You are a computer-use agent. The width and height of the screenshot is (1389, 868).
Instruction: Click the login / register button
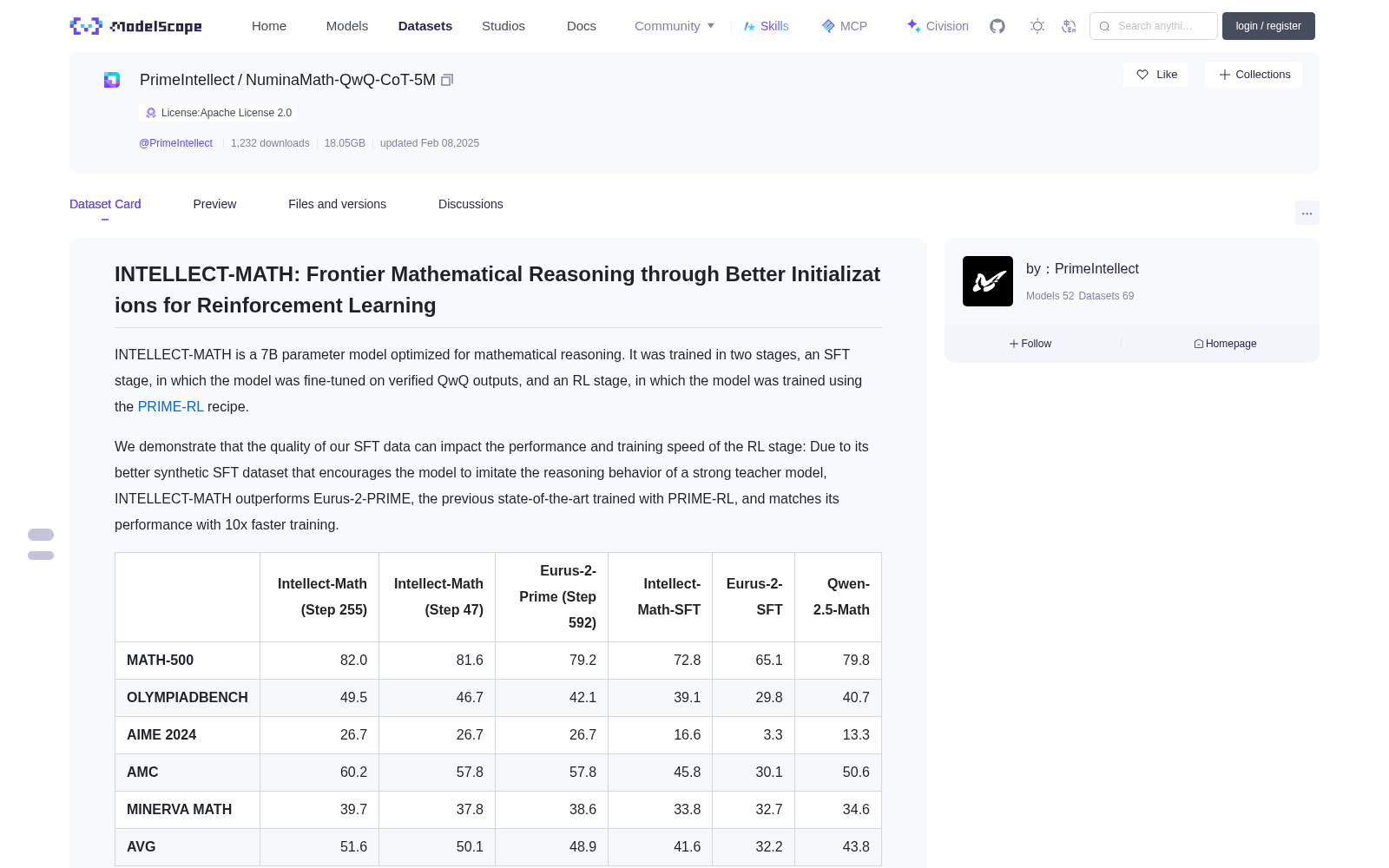click(1268, 26)
